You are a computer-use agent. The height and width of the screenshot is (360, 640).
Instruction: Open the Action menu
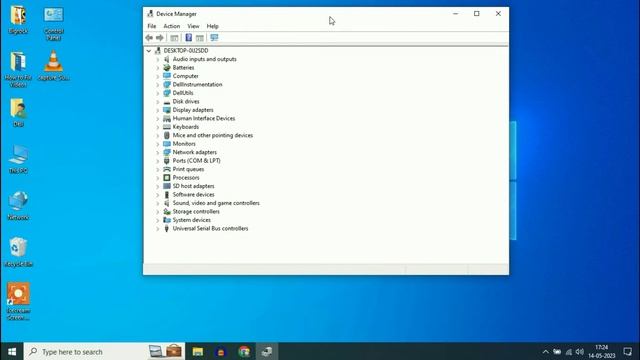[x=172, y=26]
